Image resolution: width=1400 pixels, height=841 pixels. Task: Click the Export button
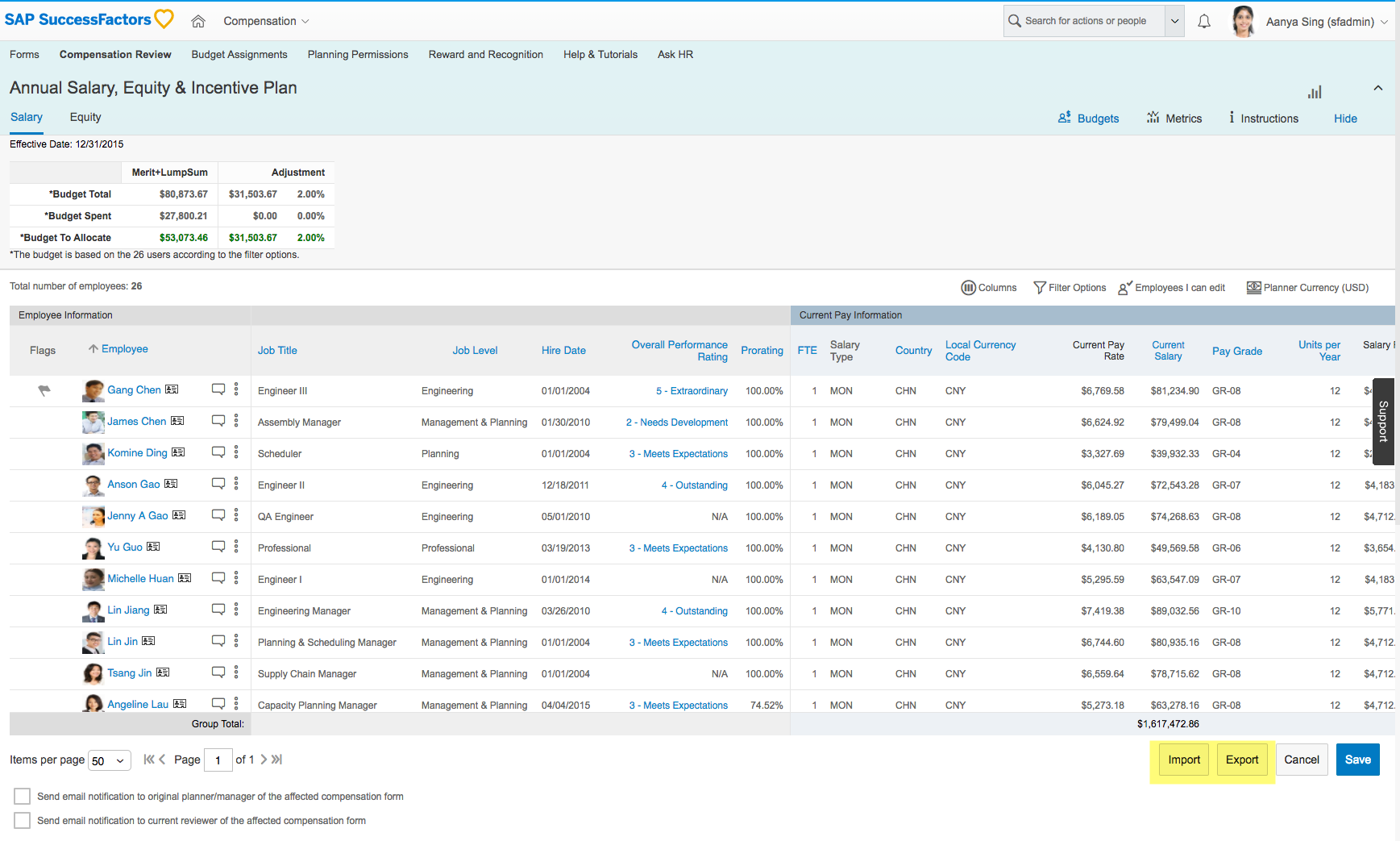coord(1242,760)
